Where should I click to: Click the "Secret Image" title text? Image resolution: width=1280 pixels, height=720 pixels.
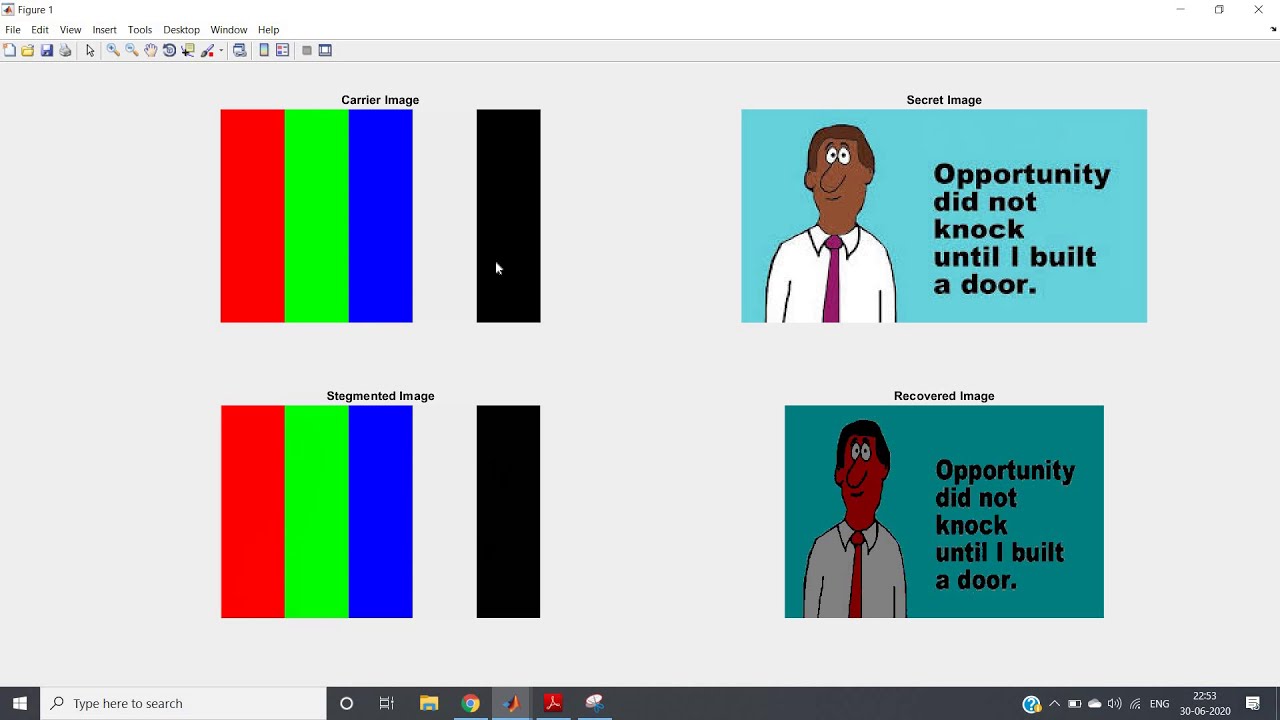pos(944,100)
